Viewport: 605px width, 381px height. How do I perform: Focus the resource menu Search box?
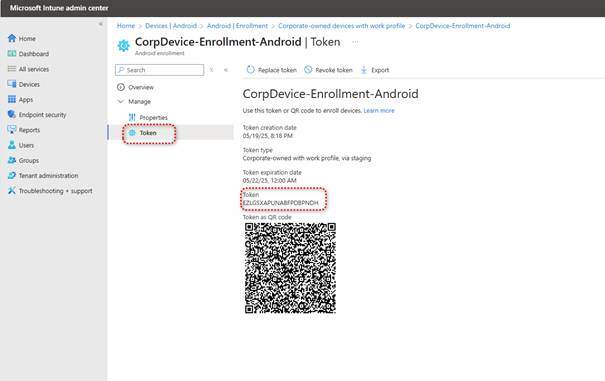pyautogui.click(x=159, y=70)
